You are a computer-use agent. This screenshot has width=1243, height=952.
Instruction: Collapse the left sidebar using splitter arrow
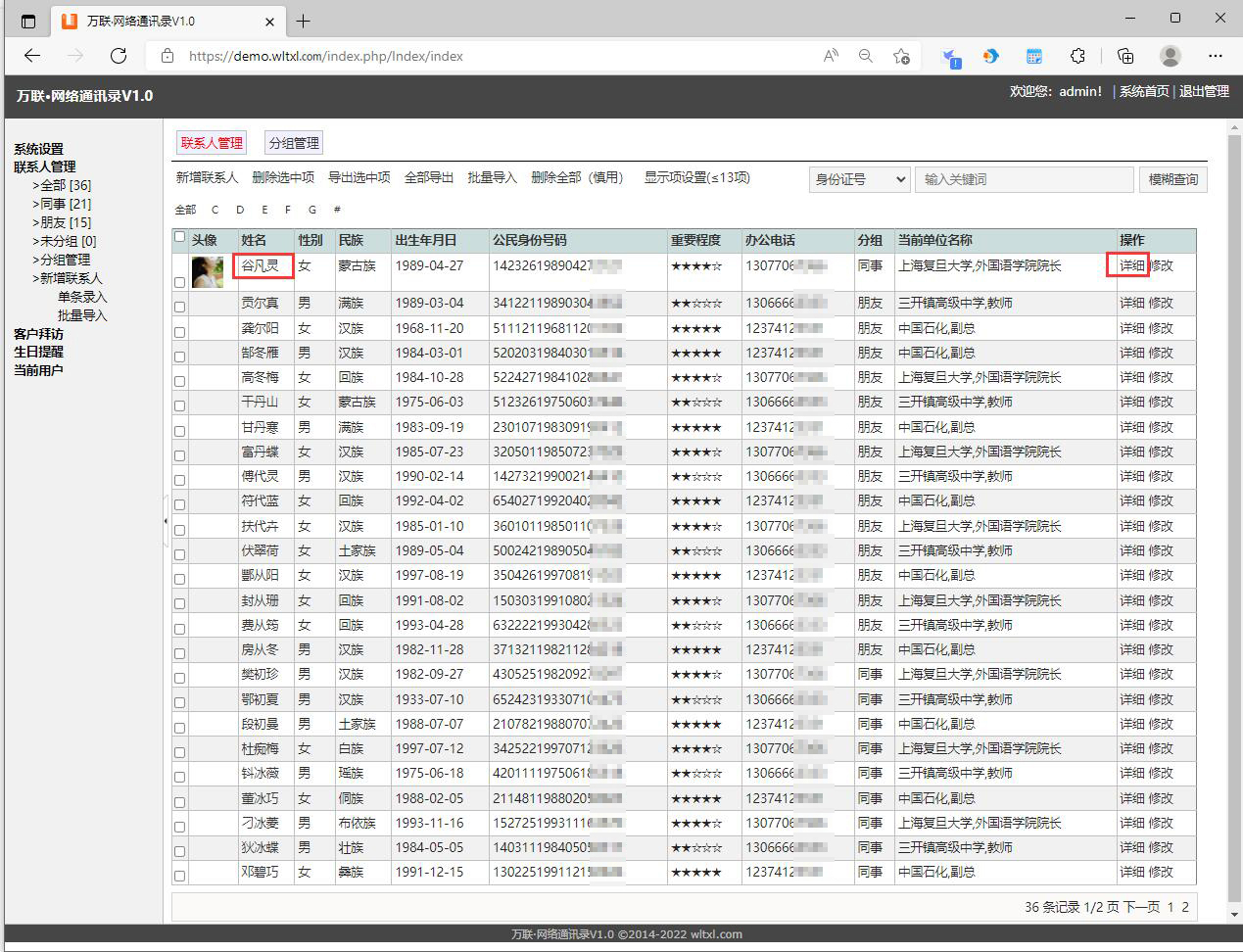tap(166, 521)
